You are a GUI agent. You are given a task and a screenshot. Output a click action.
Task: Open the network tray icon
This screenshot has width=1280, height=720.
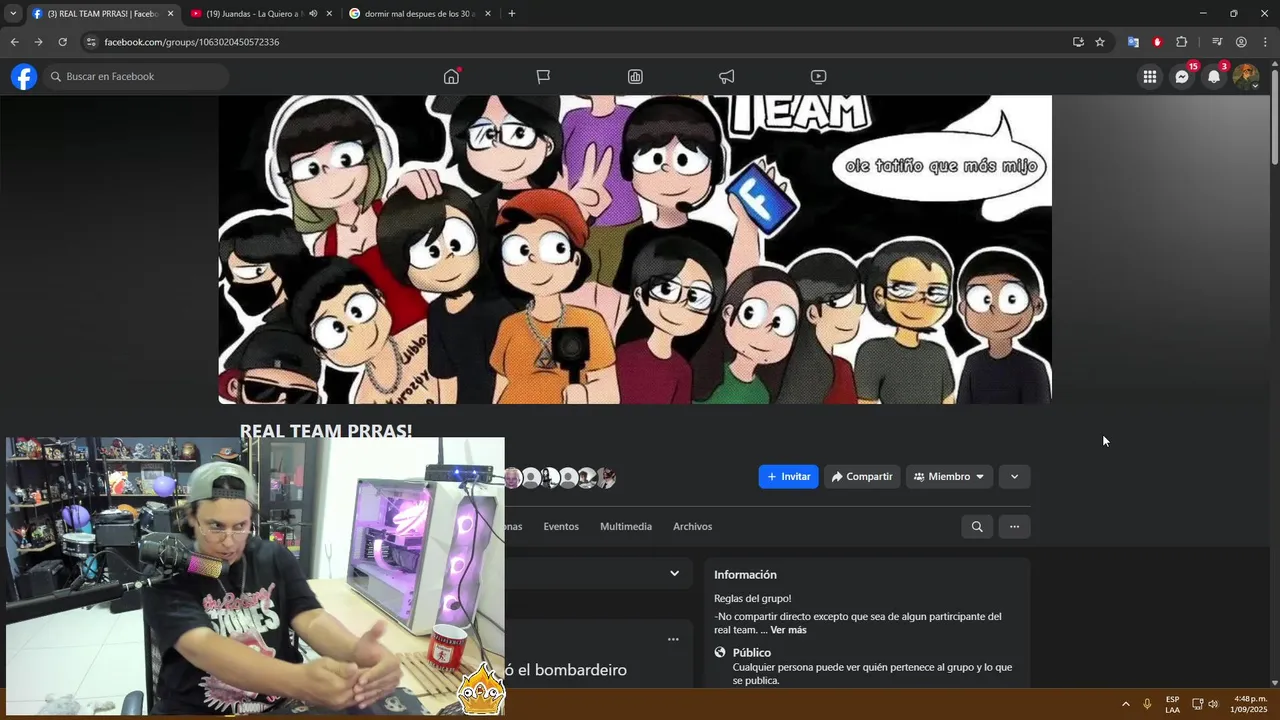click(x=1197, y=704)
